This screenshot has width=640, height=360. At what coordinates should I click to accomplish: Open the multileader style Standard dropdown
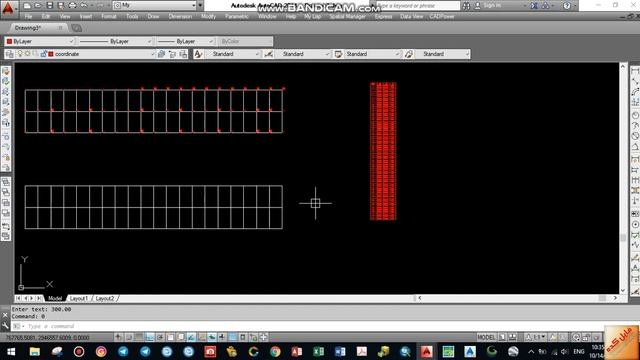pyautogui.click(x=443, y=54)
